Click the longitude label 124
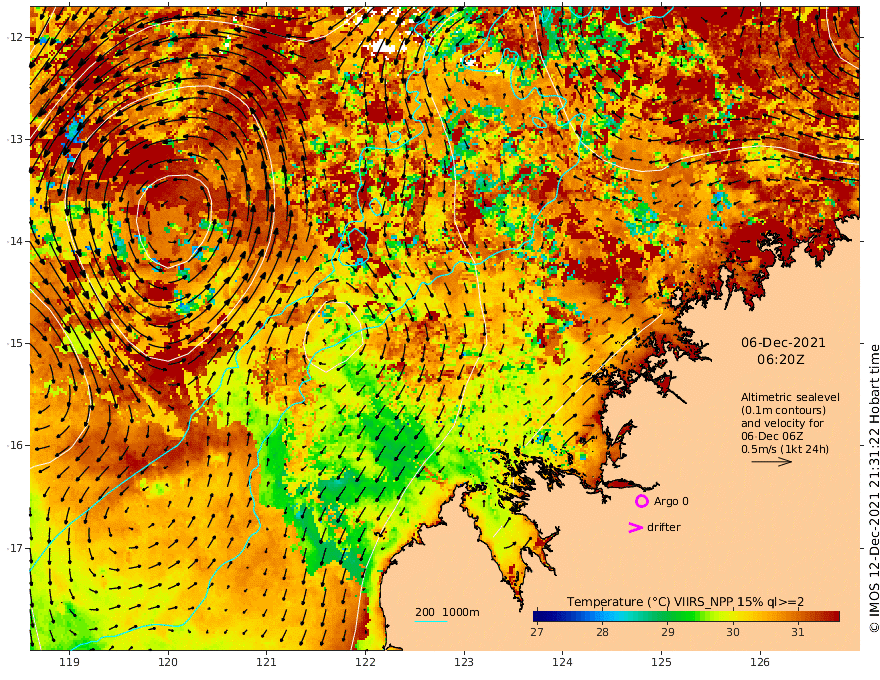The width and height of the screenshot is (880, 680). coord(563,662)
